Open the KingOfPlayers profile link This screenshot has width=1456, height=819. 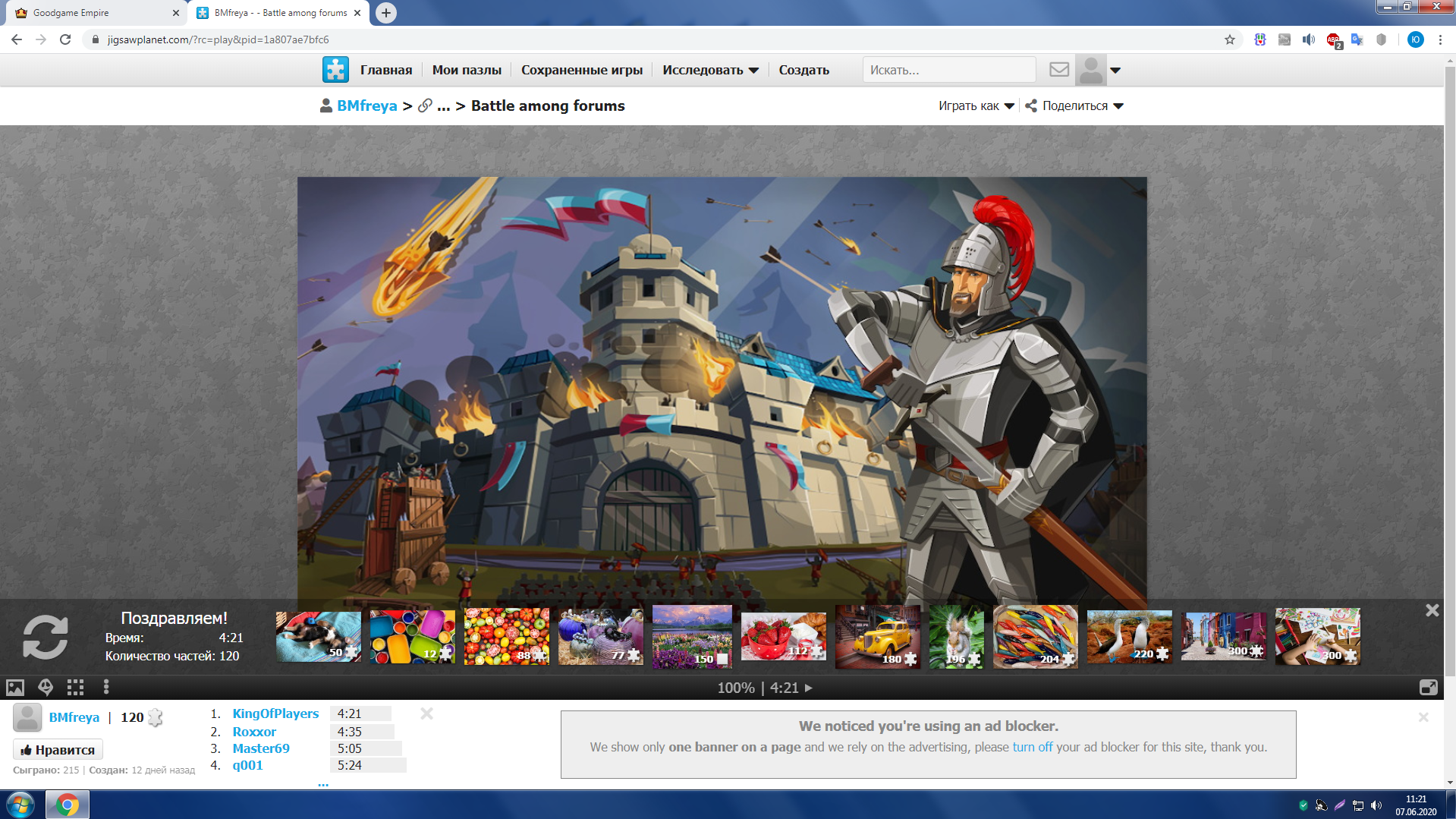(x=275, y=713)
